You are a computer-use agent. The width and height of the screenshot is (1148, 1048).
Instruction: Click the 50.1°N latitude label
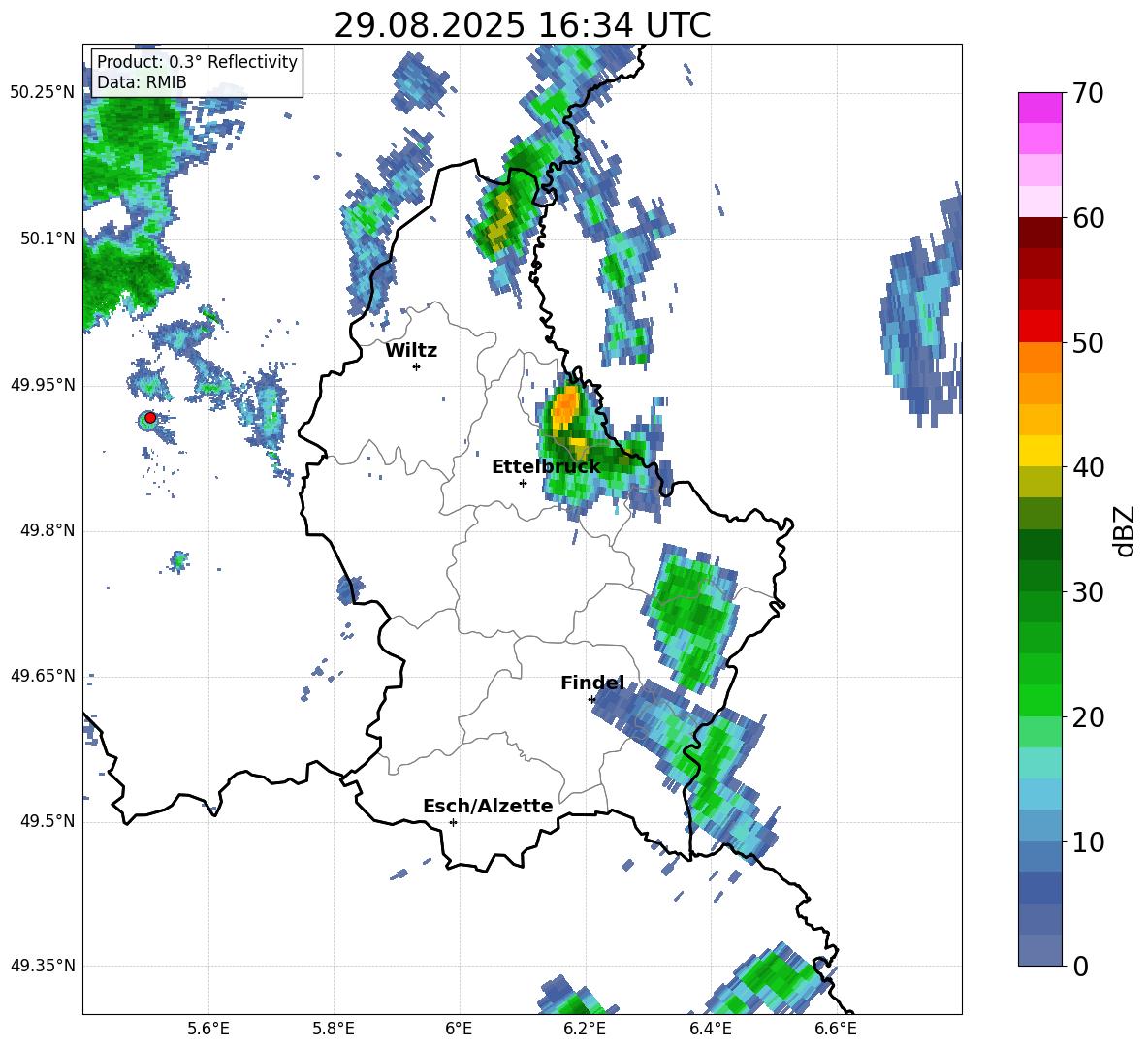click(x=48, y=238)
